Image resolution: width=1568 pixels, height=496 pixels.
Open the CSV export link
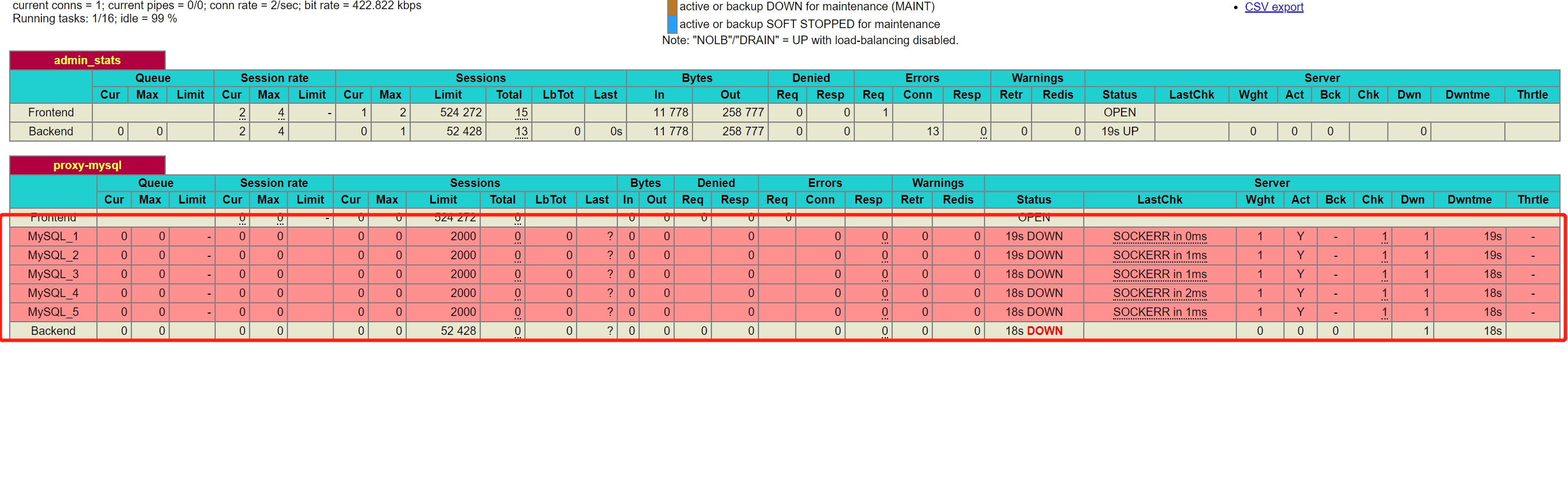[x=1274, y=7]
